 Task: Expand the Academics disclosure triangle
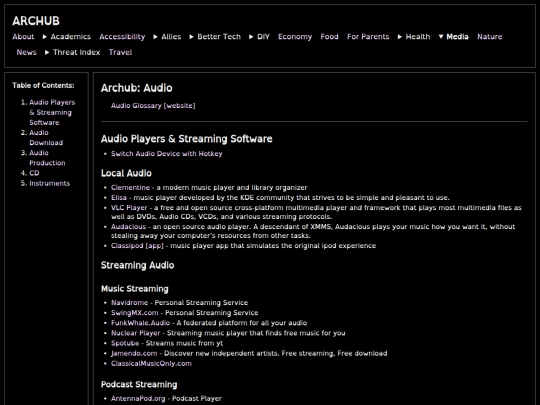45,37
